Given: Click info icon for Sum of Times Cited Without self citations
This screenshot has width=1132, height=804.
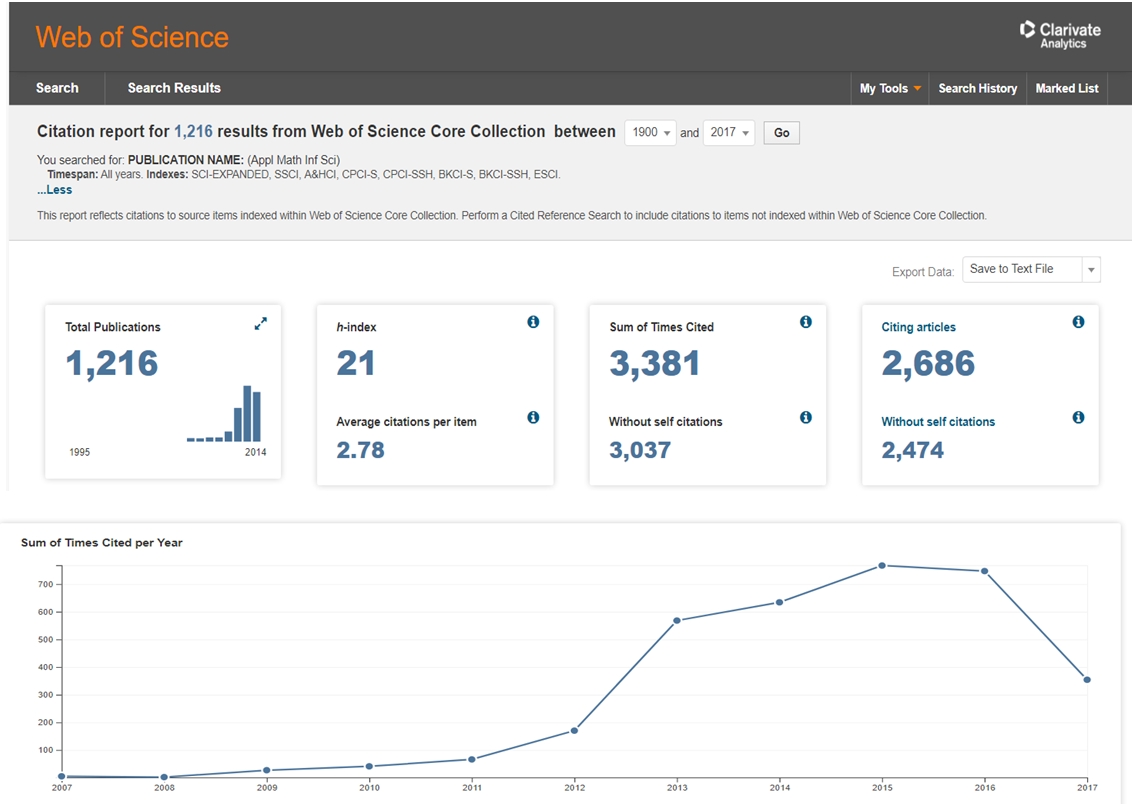Looking at the screenshot, I should [805, 417].
